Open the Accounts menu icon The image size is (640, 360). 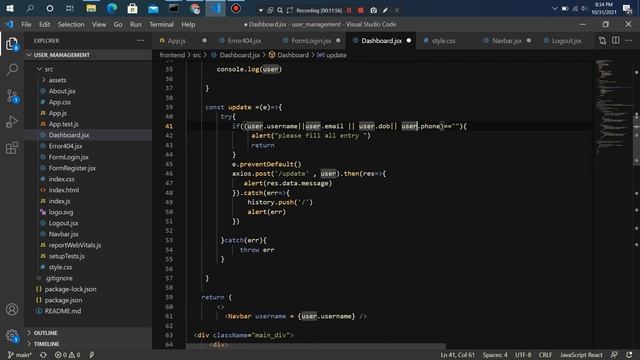tap(12, 309)
